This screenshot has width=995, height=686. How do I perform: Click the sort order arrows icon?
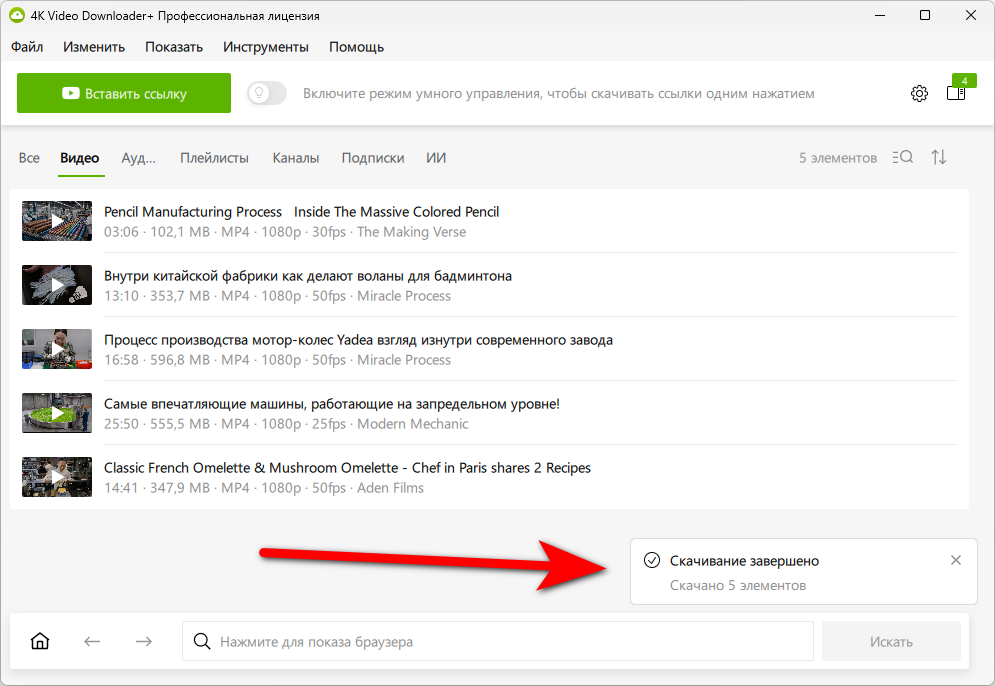tap(939, 157)
